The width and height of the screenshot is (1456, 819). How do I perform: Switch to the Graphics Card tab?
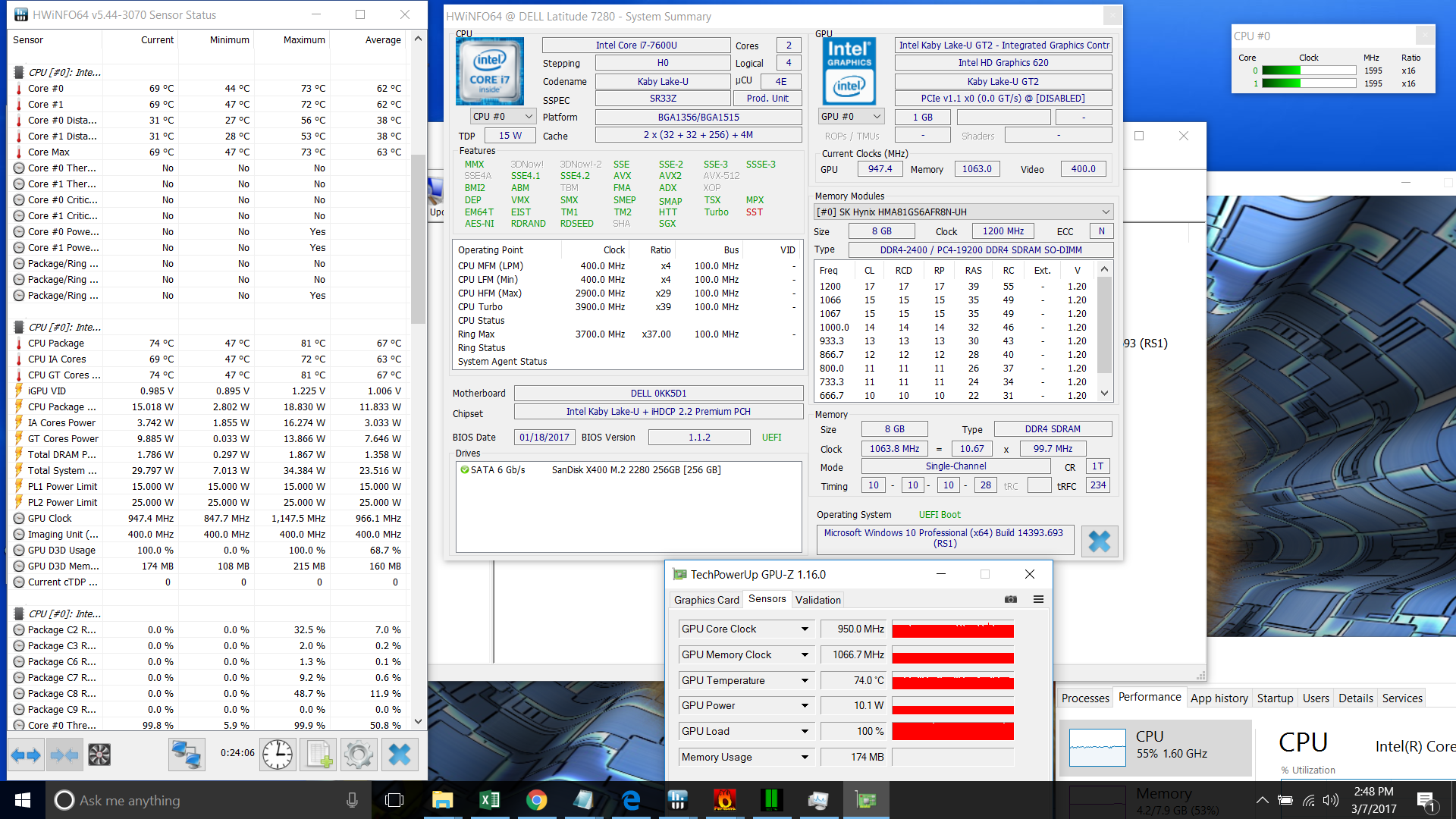706,600
